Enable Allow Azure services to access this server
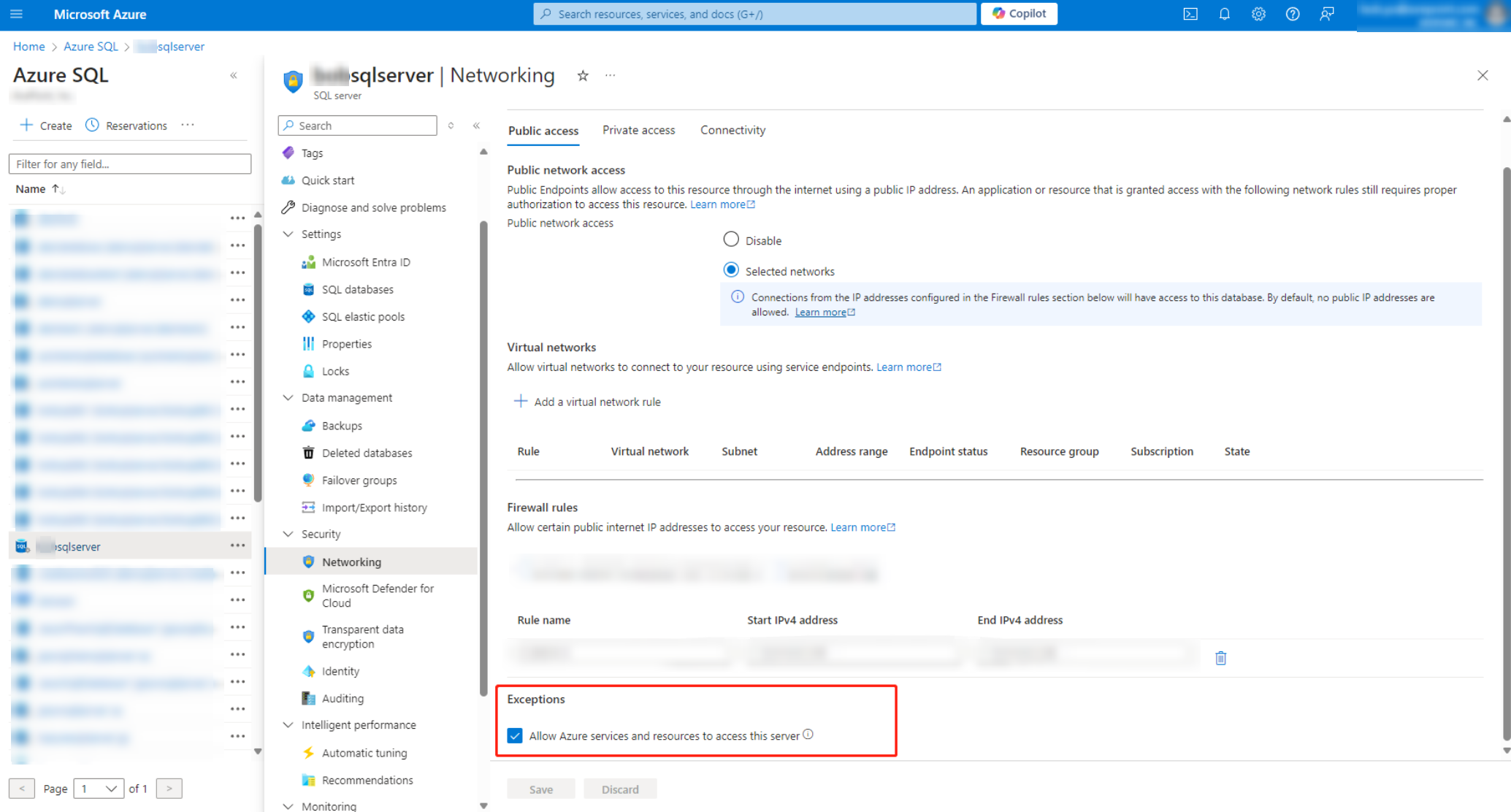Image resolution: width=1511 pixels, height=812 pixels. (x=515, y=735)
